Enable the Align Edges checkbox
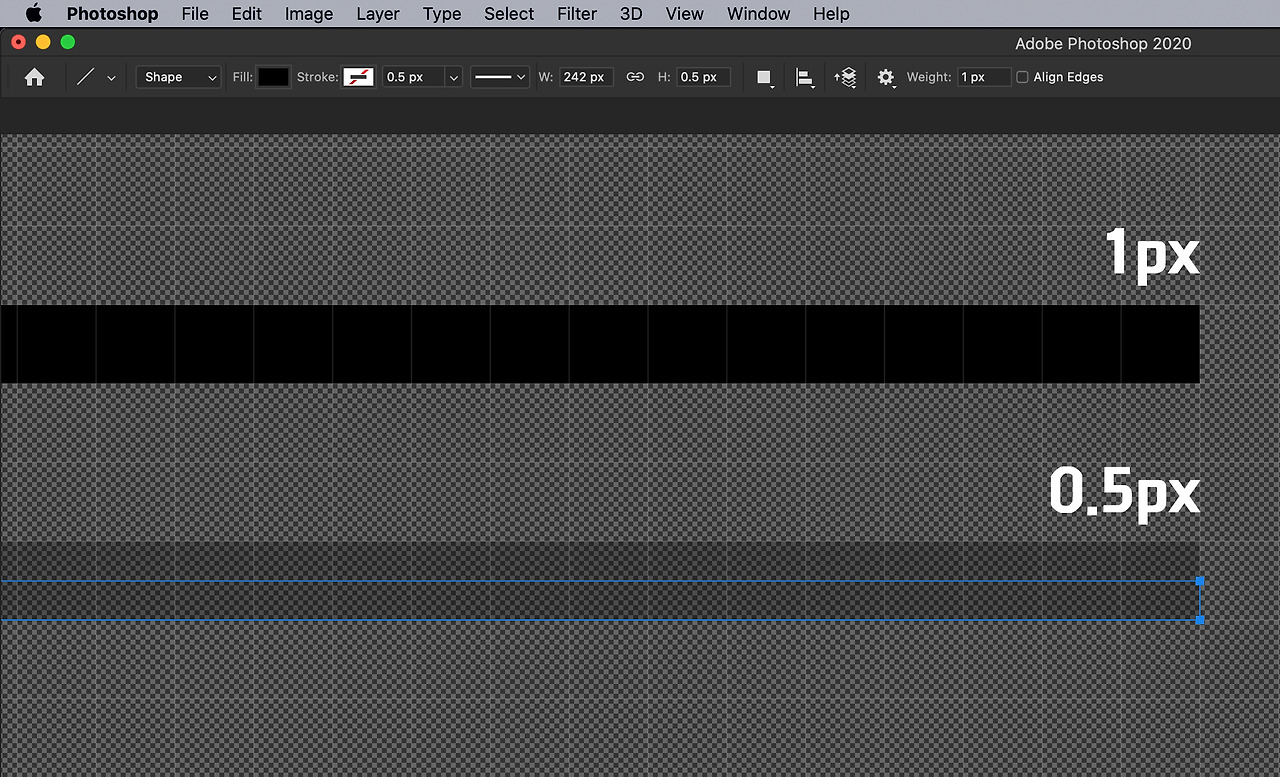This screenshot has width=1280, height=777. click(1022, 77)
